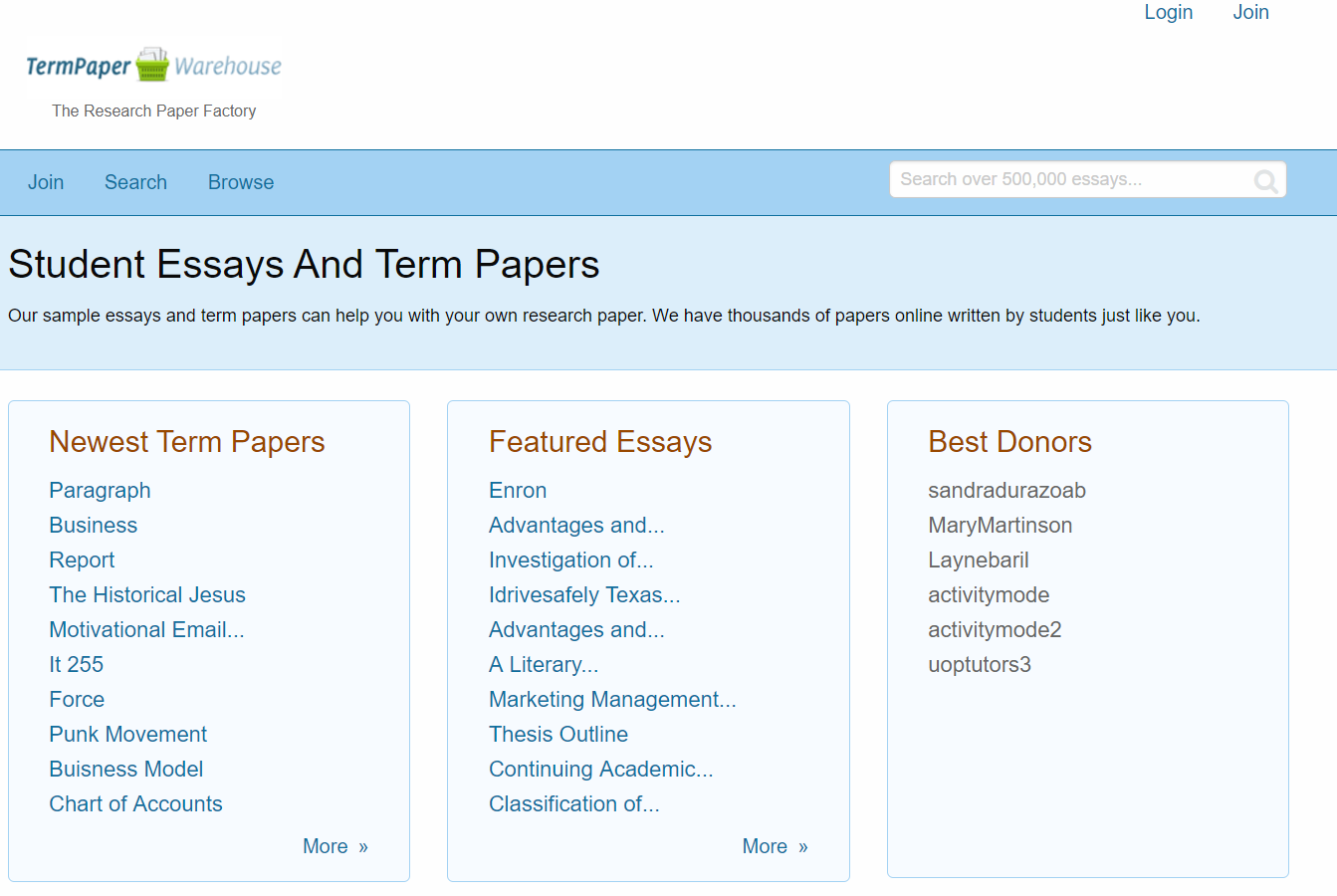
Task: Open the Marketing Management... essay
Action: click(x=612, y=699)
